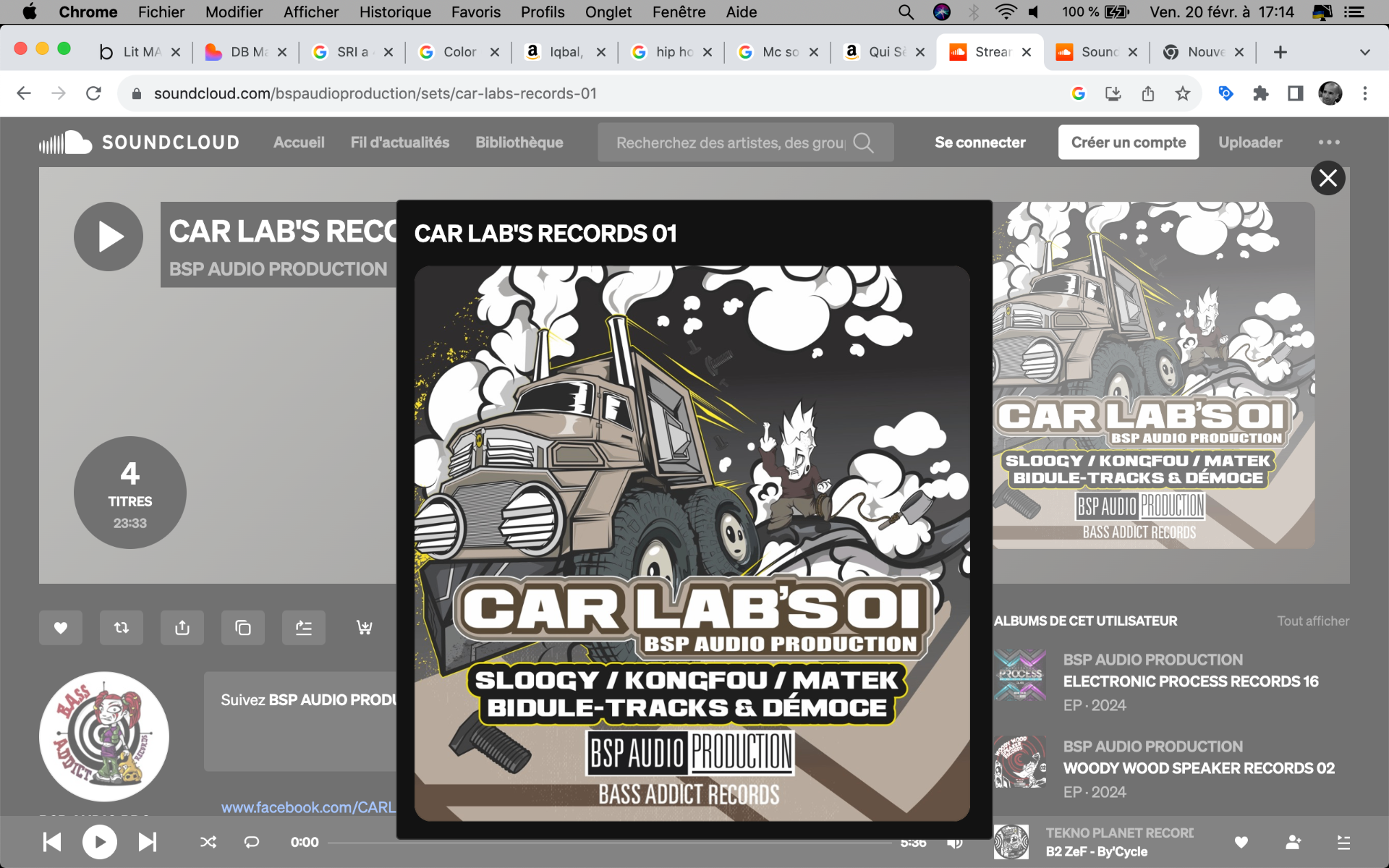
Task: Toggle the Chrome side panel
Action: pos(1296,93)
